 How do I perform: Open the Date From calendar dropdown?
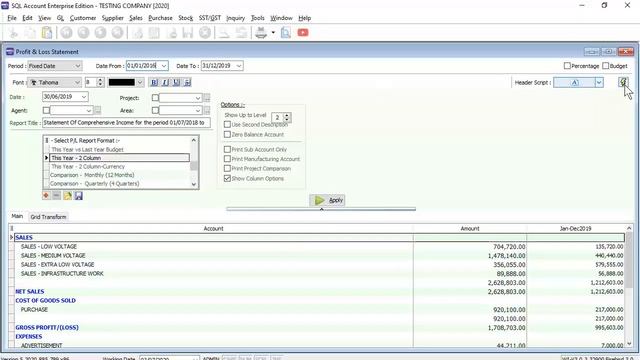click(164, 66)
